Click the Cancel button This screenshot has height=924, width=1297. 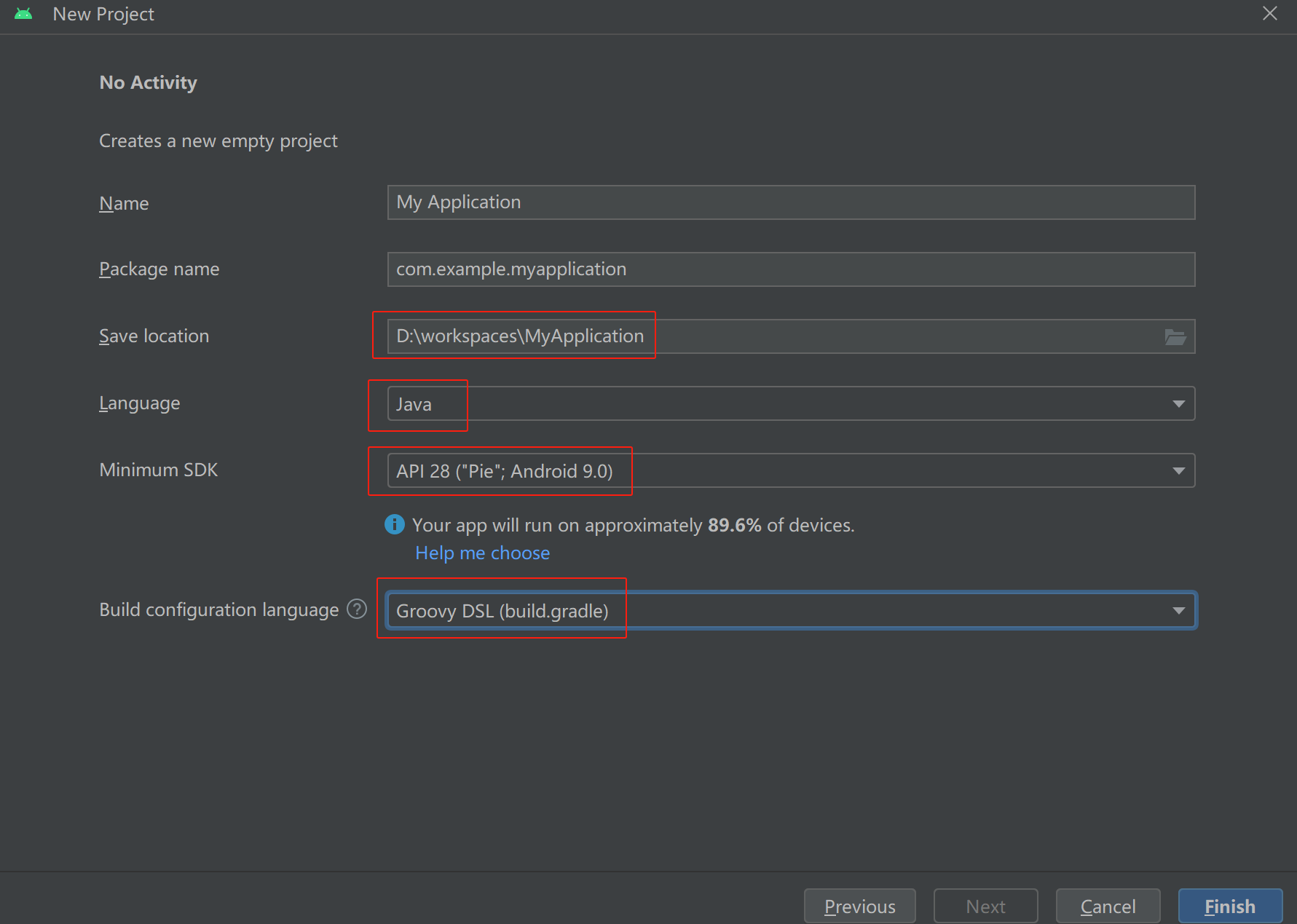(1108, 907)
